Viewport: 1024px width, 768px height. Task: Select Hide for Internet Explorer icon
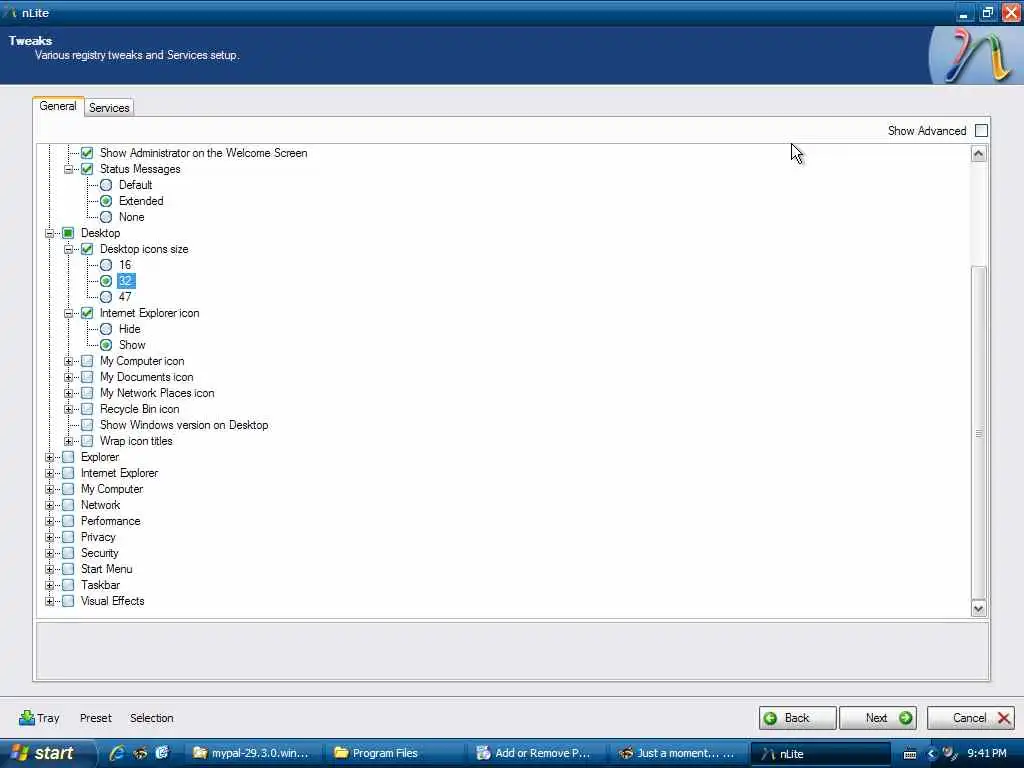coord(106,328)
